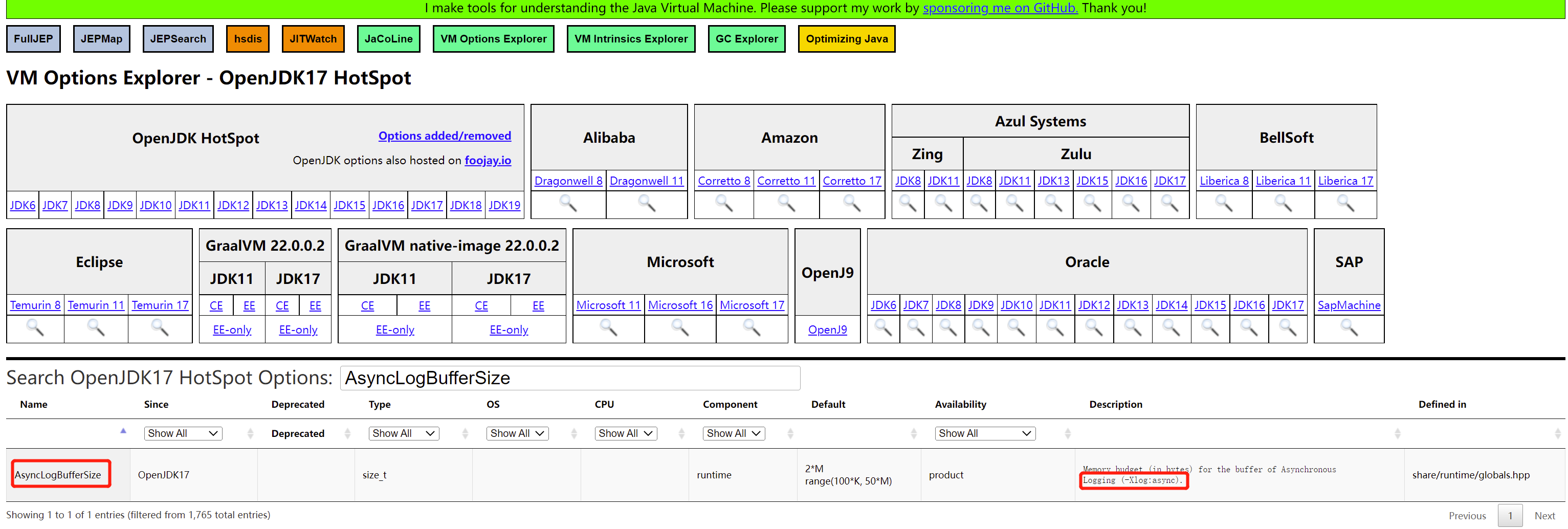Image resolution: width=1568 pixels, height=529 pixels.
Task: Open the Availability filter dropdown
Action: [984, 433]
